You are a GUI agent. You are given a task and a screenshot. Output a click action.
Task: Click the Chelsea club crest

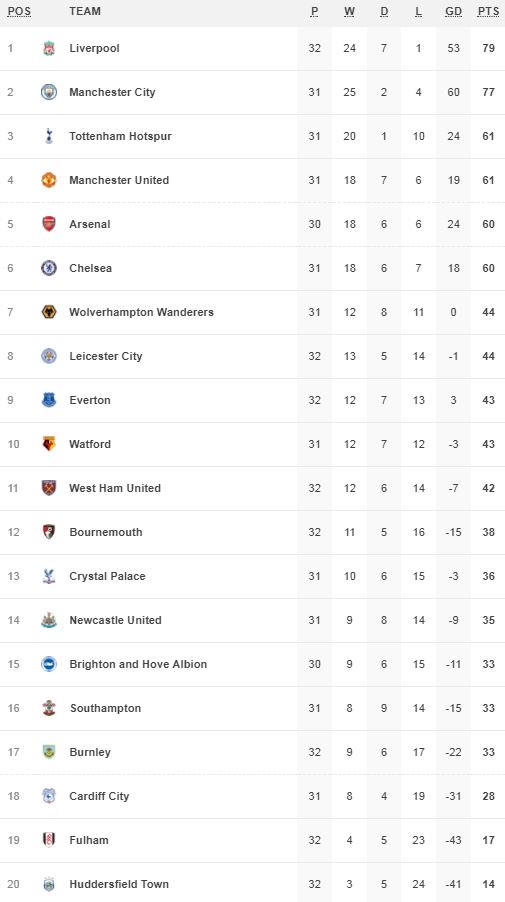pos(49,268)
